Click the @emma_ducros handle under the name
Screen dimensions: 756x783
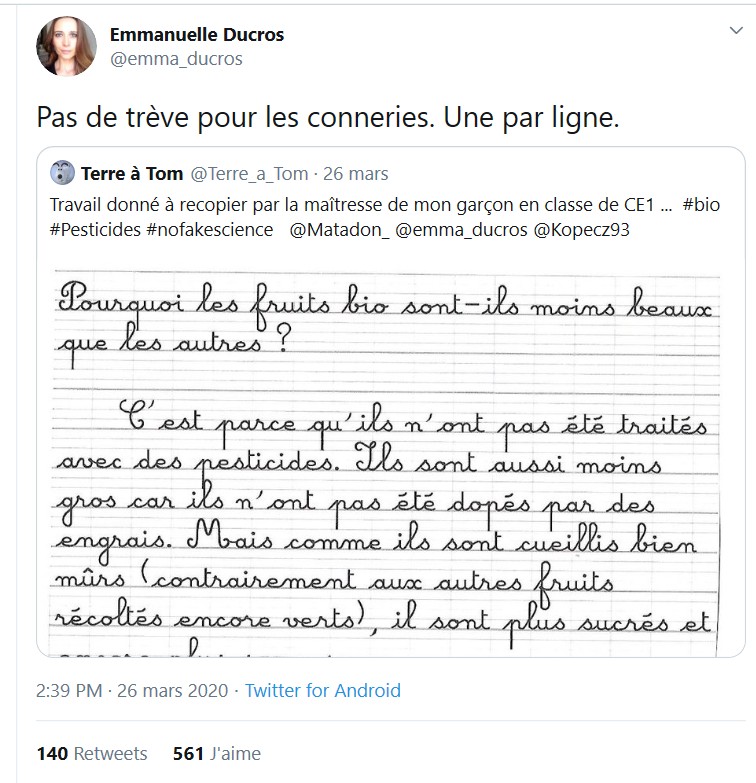176,59
